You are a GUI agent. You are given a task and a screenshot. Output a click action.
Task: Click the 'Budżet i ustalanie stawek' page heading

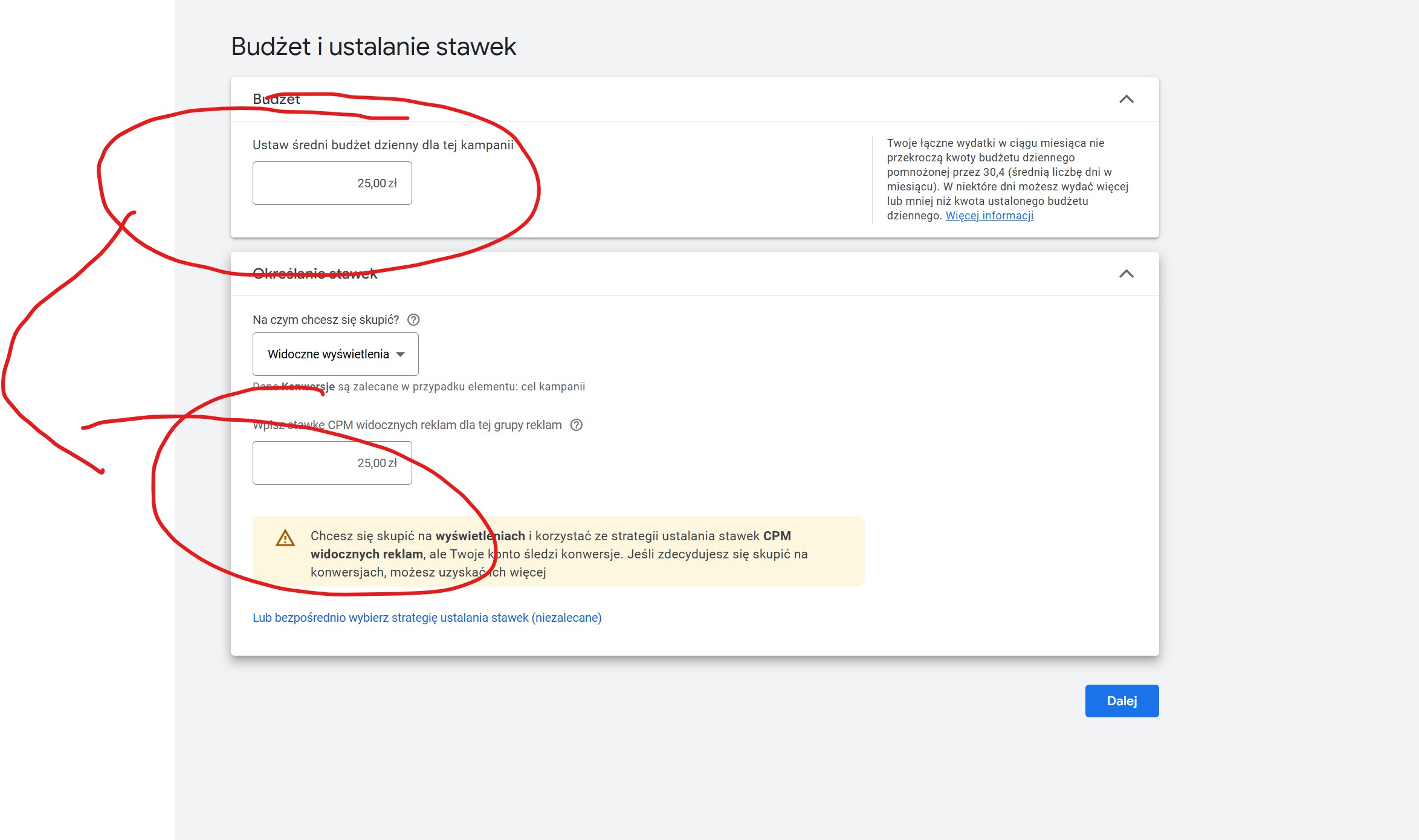coord(373,47)
